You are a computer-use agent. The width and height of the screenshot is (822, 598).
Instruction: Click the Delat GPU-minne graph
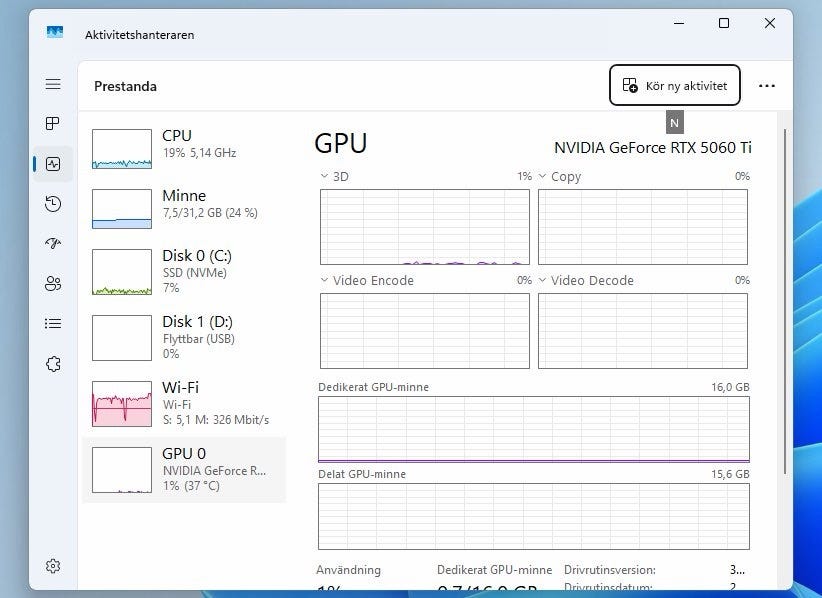(534, 516)
